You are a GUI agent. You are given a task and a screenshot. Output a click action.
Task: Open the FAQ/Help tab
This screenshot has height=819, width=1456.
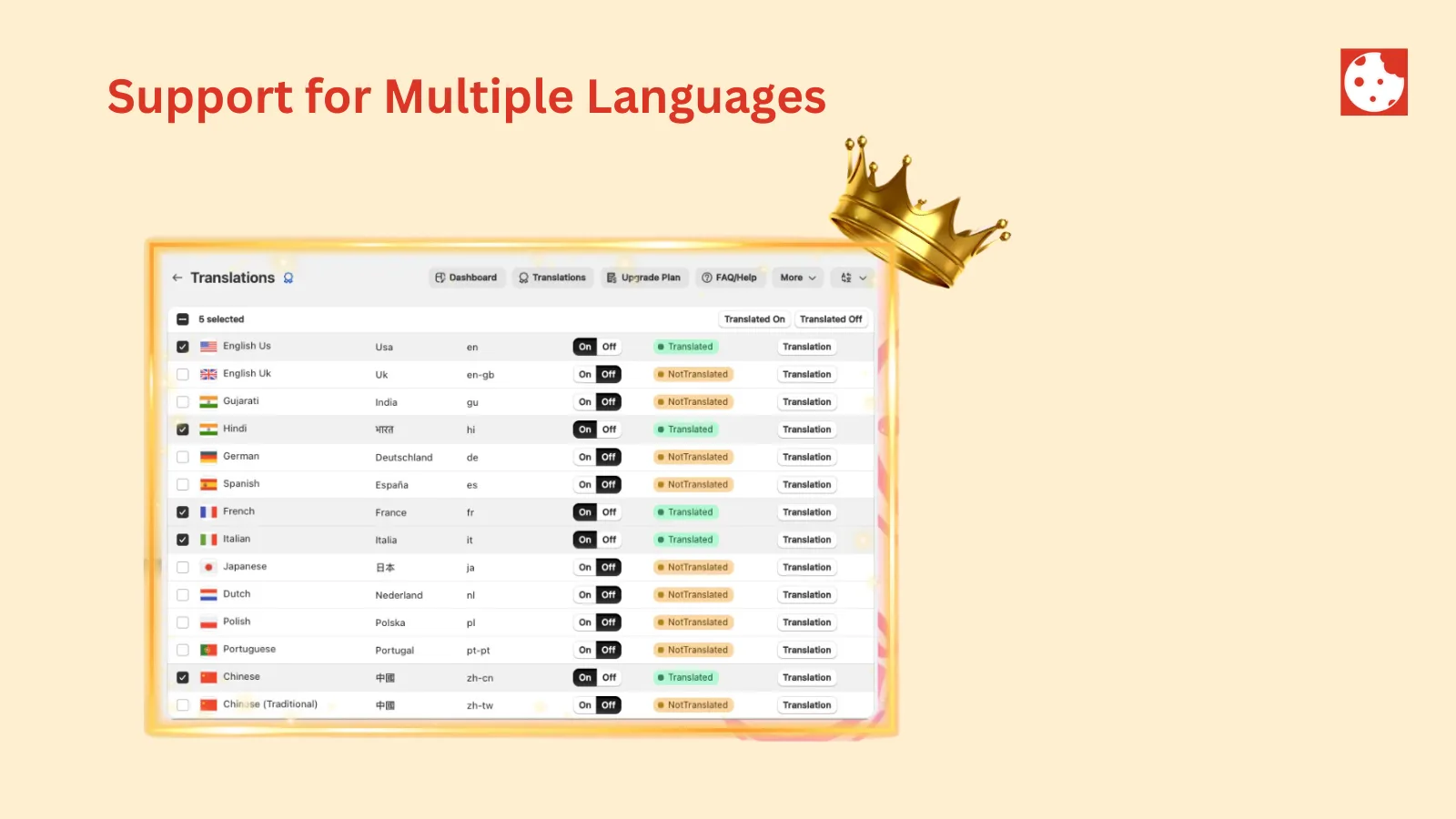pos(730,278)
